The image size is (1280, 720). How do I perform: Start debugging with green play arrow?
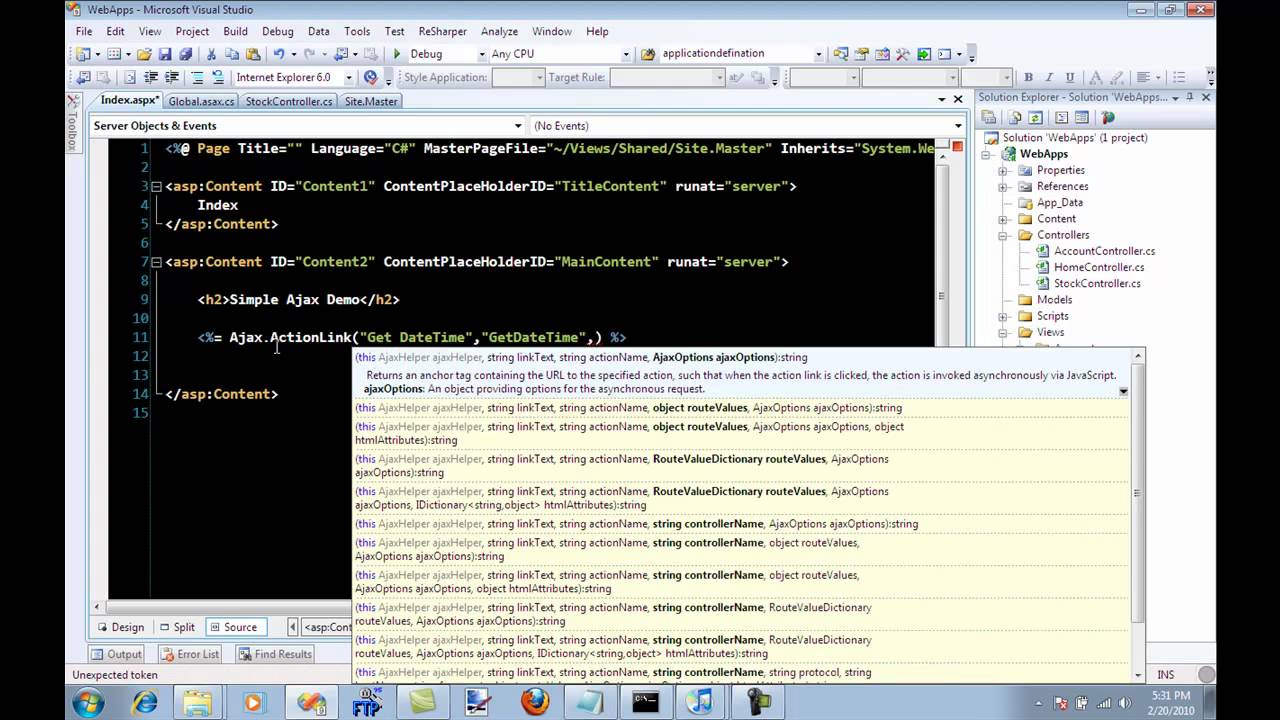[x=397, y=54]
